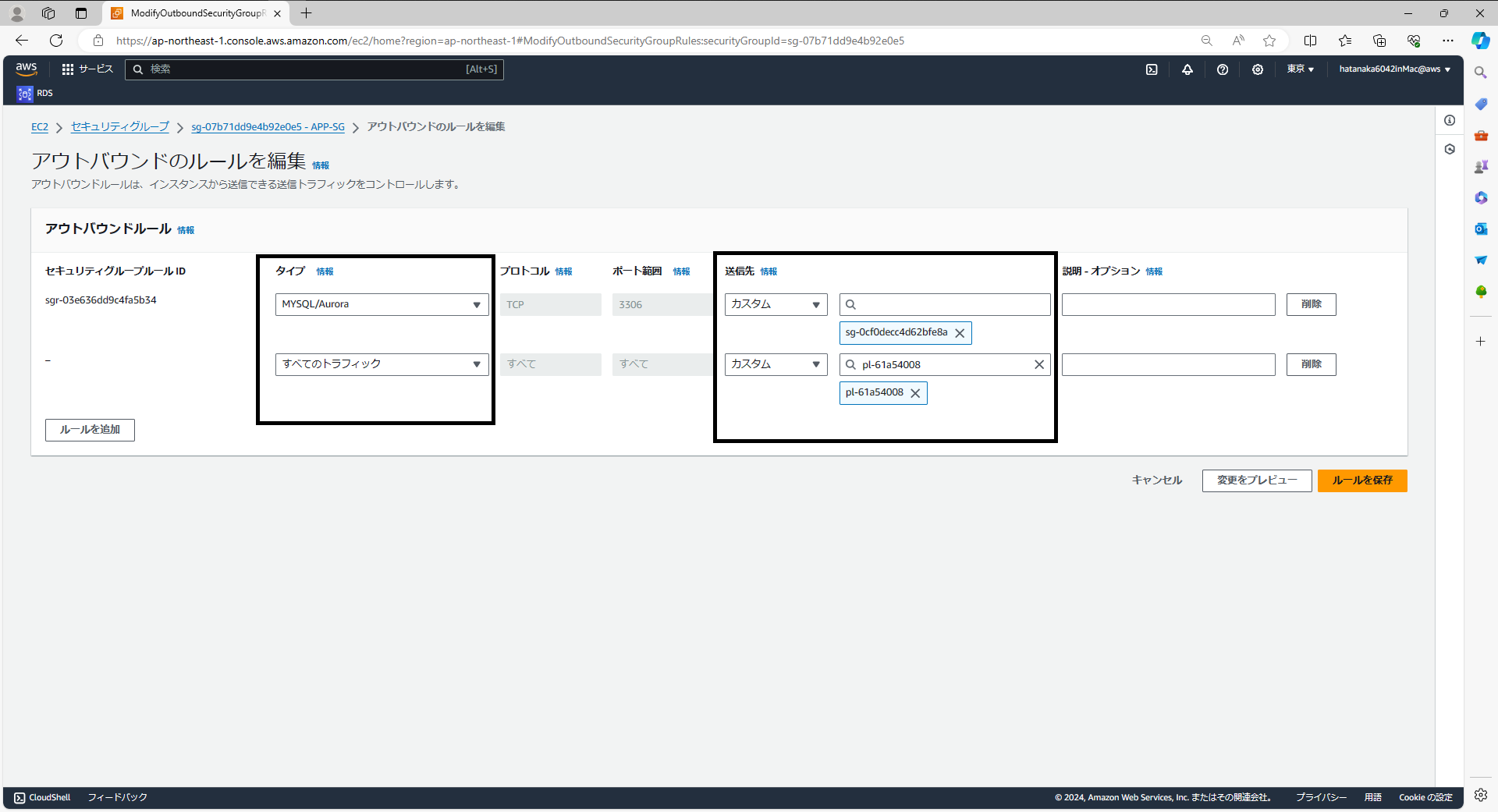Open 用語 footer link
The width and height of the screenshot is (1498, 812).
[1372, 797]
